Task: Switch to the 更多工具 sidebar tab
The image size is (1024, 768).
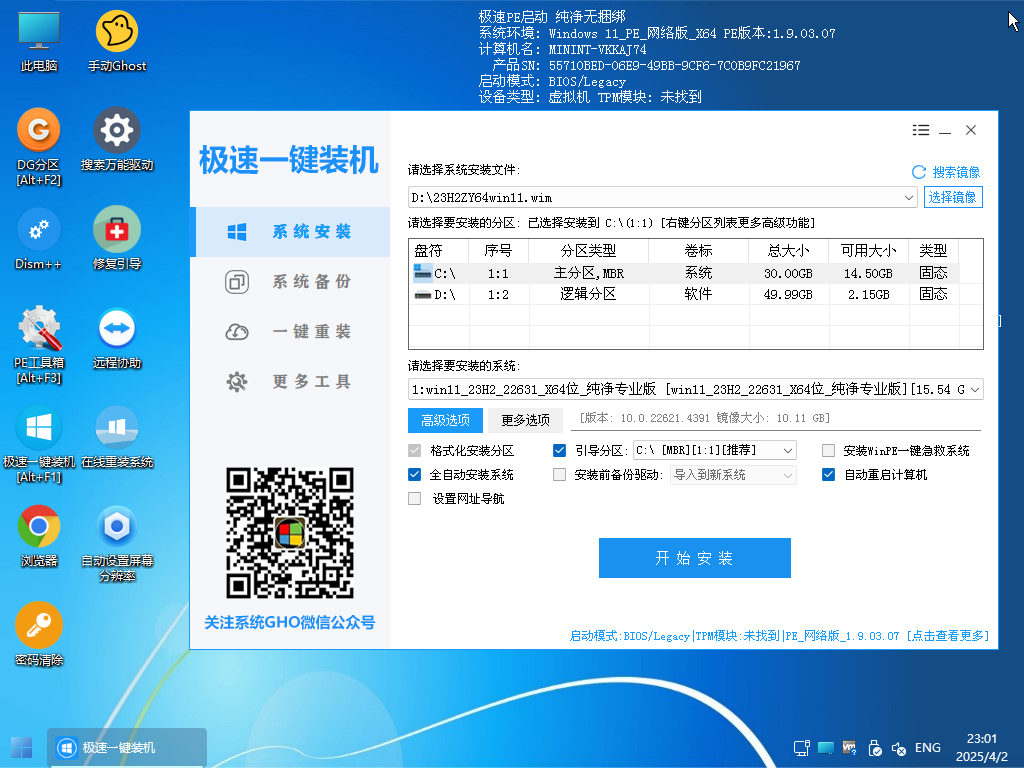Action: coord(291,381)
